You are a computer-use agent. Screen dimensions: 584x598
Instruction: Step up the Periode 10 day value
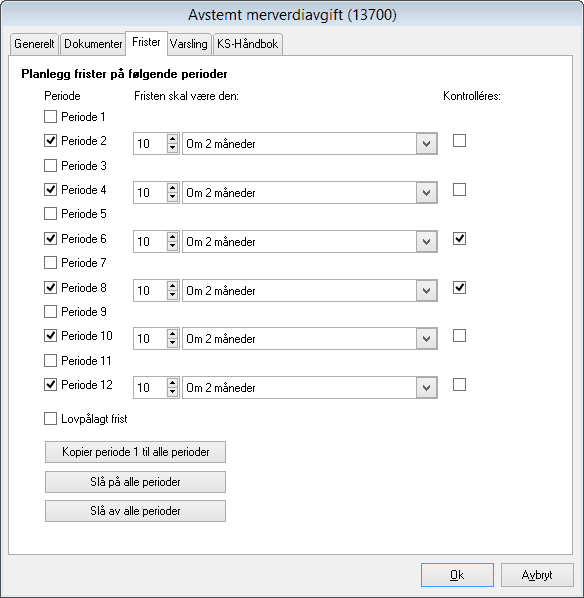[x=173, y=334]
